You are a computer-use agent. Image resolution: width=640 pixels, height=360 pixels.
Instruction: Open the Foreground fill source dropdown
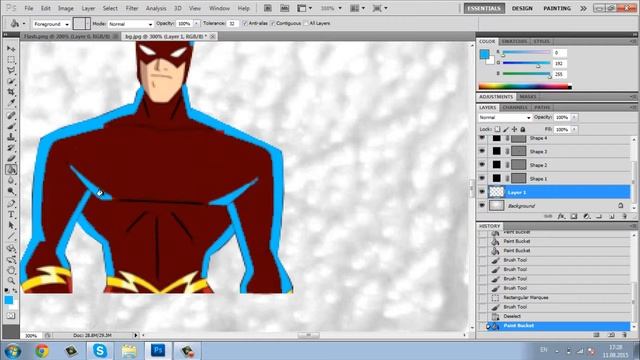[x=51, y=24]
